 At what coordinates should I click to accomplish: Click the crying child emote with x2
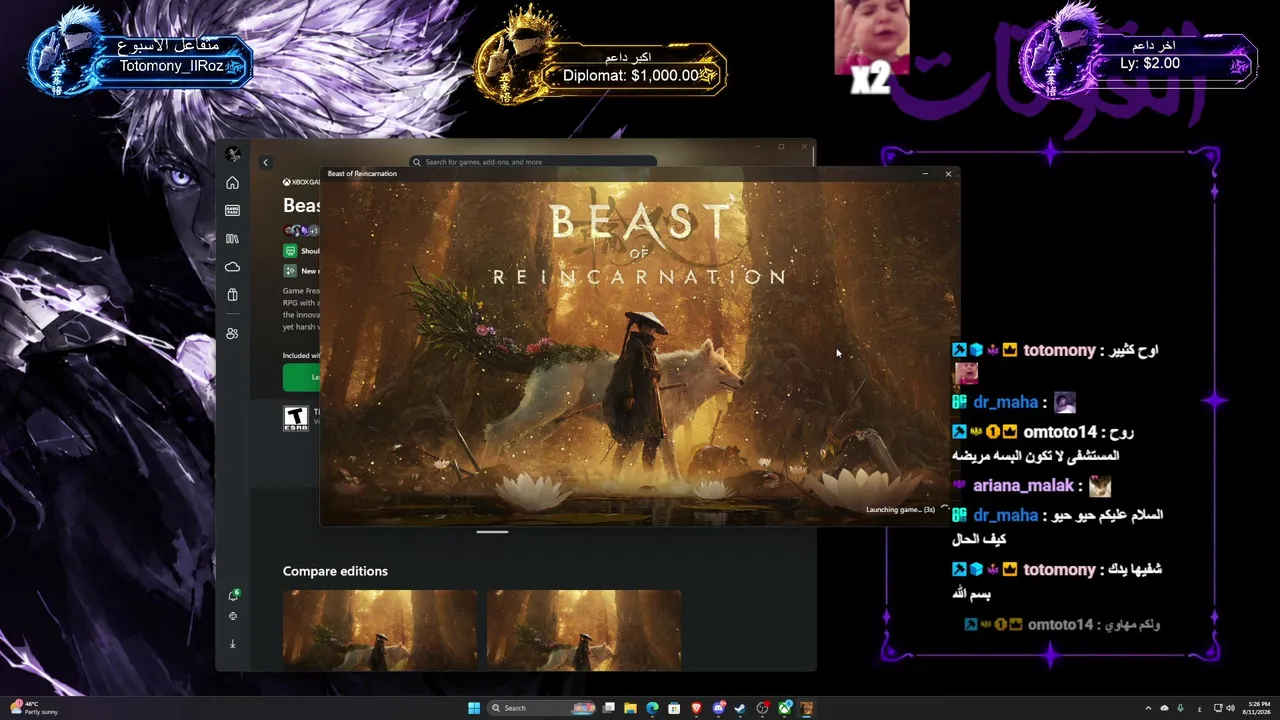(x=872, y=46)
